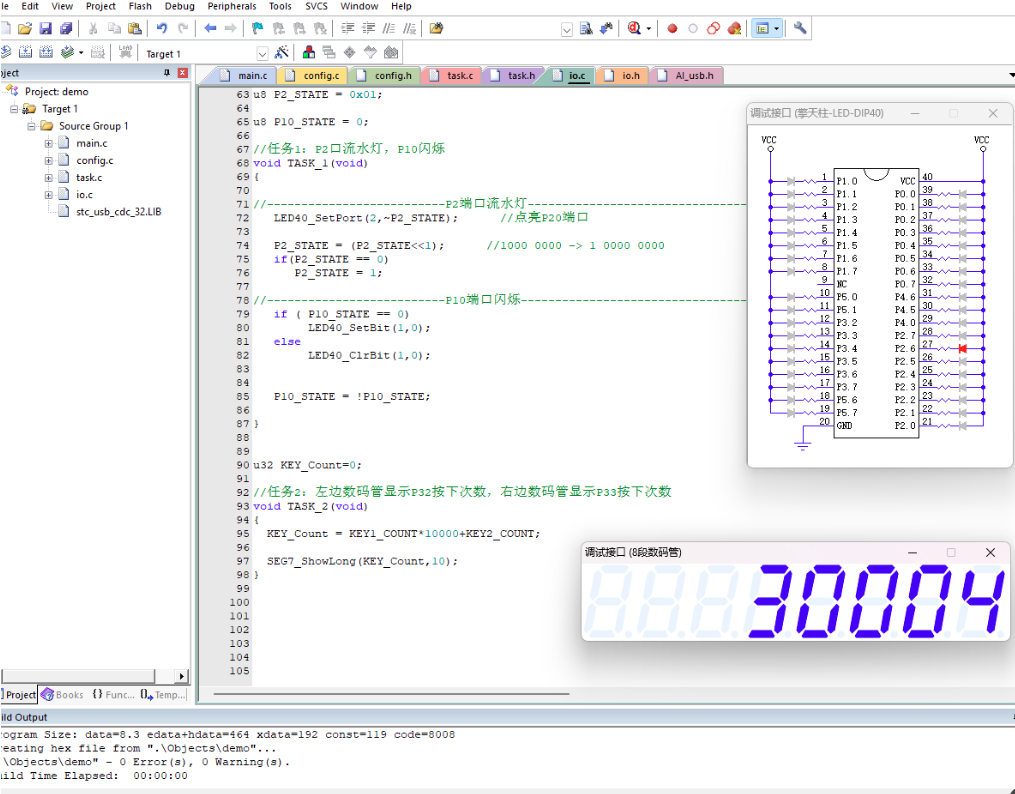This screenshot has width=1015, height=794.
Task: Switch to the task.c editor tab
Action: click(452, 76)
